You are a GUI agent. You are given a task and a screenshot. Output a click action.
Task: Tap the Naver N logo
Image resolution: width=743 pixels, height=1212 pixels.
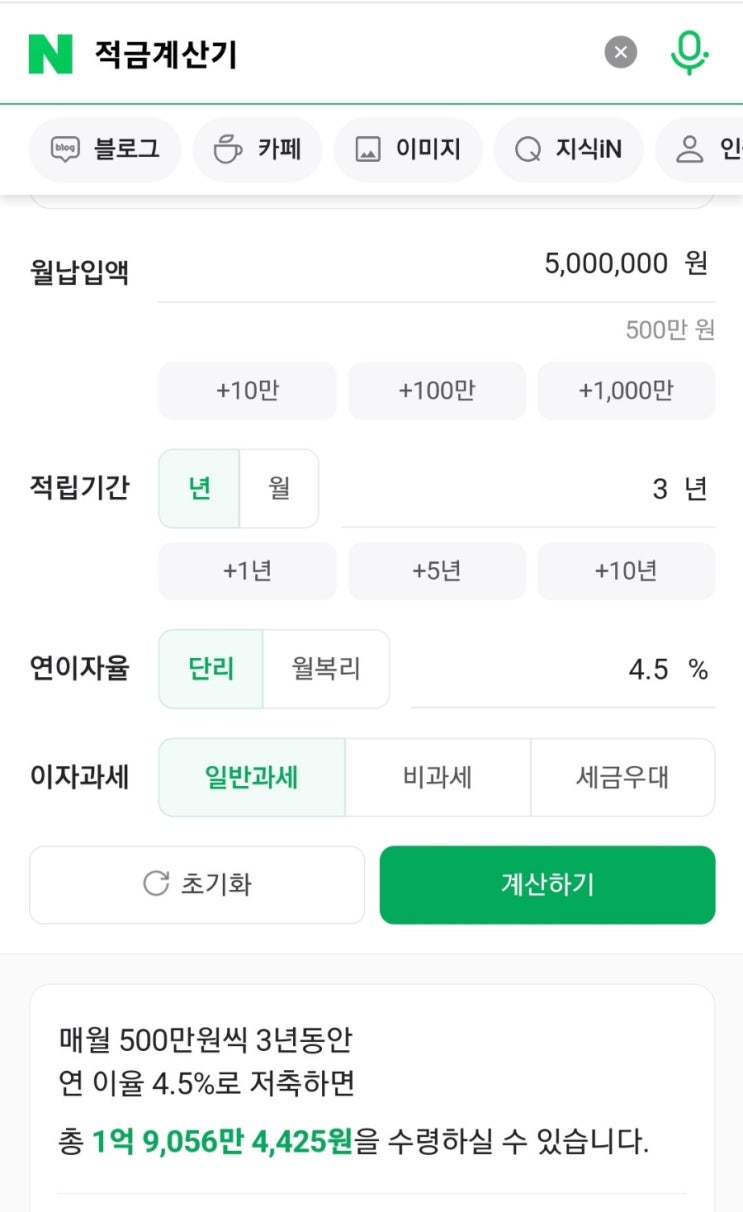(x=50, y=53)
